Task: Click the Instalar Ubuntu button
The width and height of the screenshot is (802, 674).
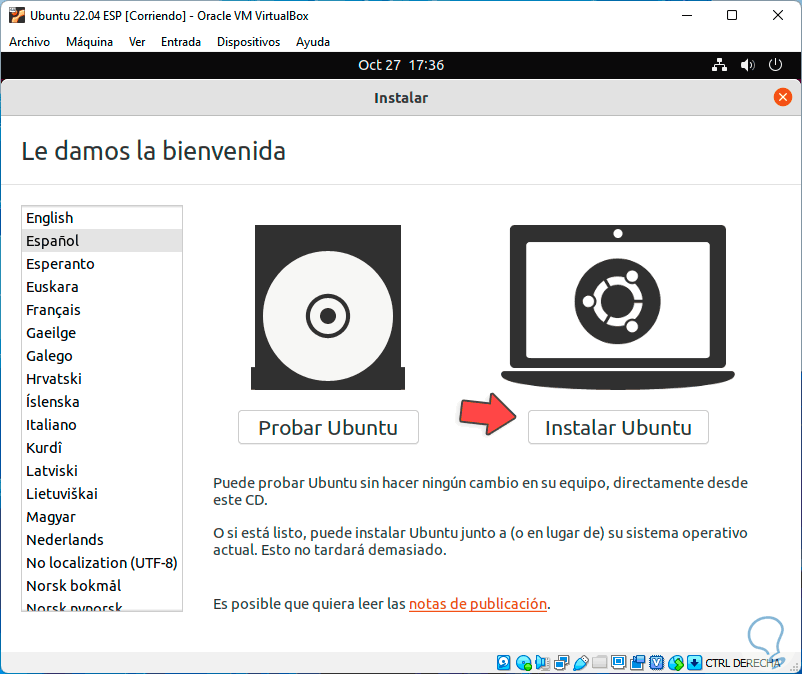Action: pyautogui.click(x=618, y=427)
